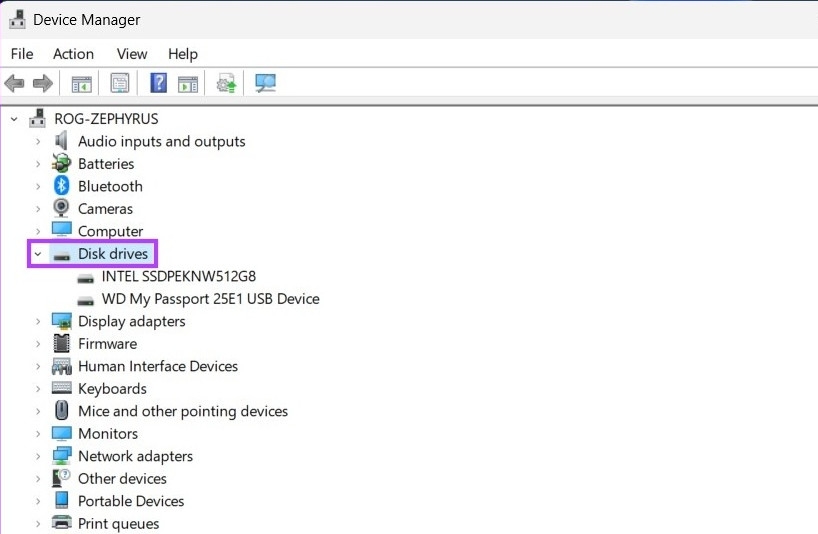Click Scan for hardware changes icon
Viewport: 818px width, 534px height.
265,83
